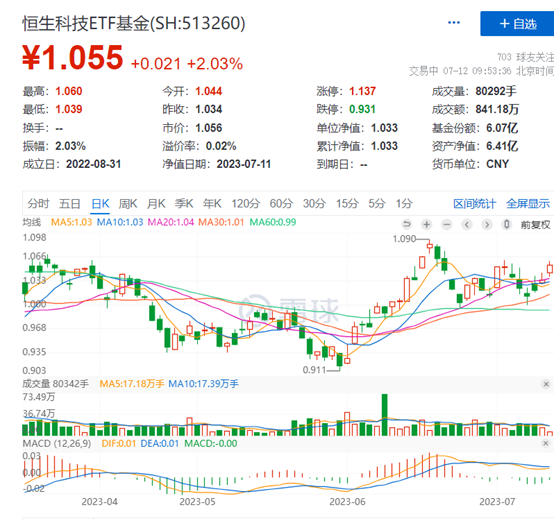Click the candlestick style icon

tap(506, 224)
